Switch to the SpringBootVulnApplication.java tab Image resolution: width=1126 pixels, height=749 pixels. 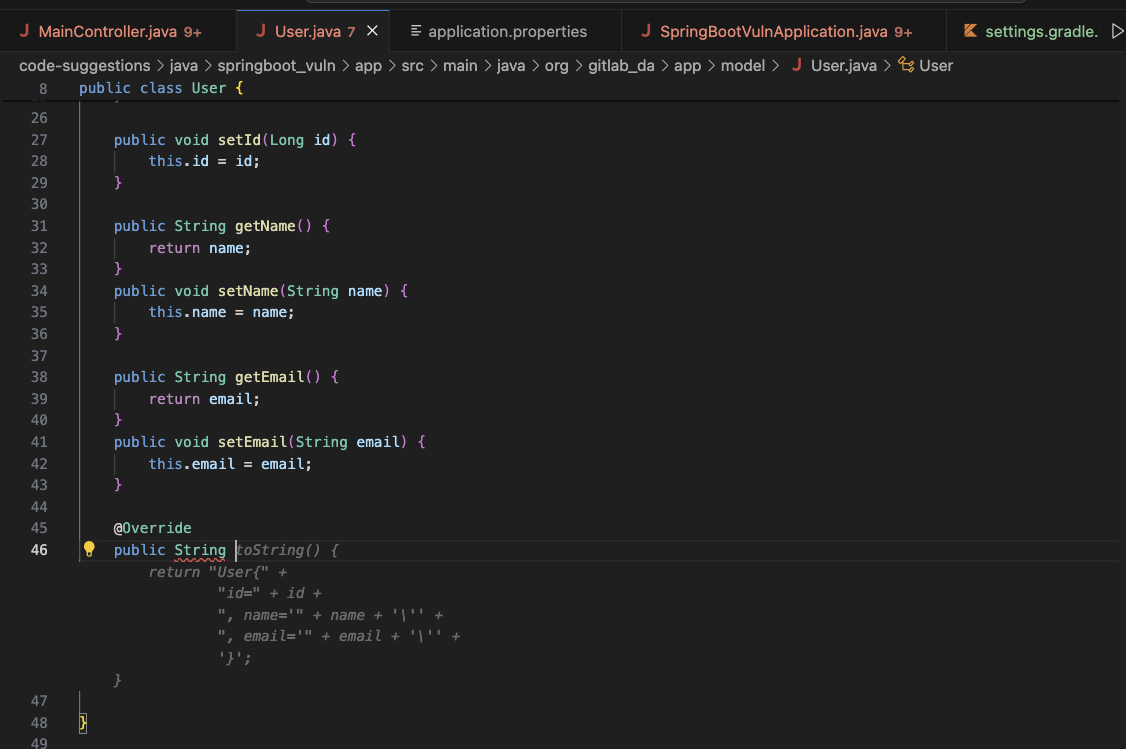[770, 31]
